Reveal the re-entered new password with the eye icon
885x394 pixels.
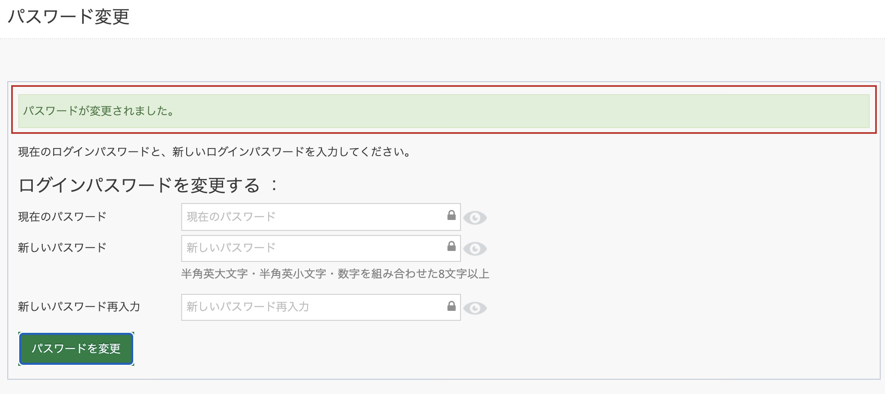click(x=475, y=308)
